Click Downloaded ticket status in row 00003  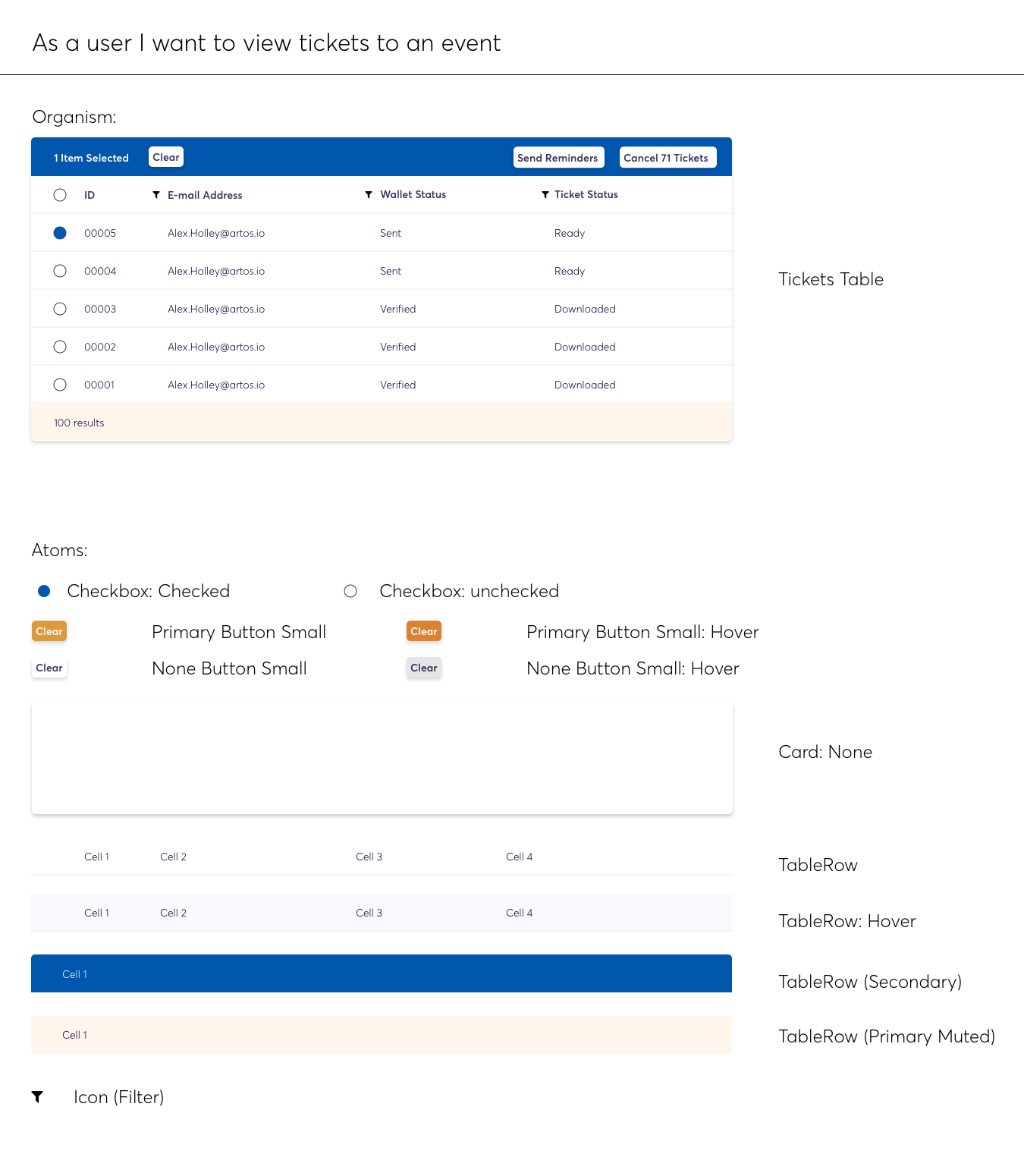coord(585,309)
